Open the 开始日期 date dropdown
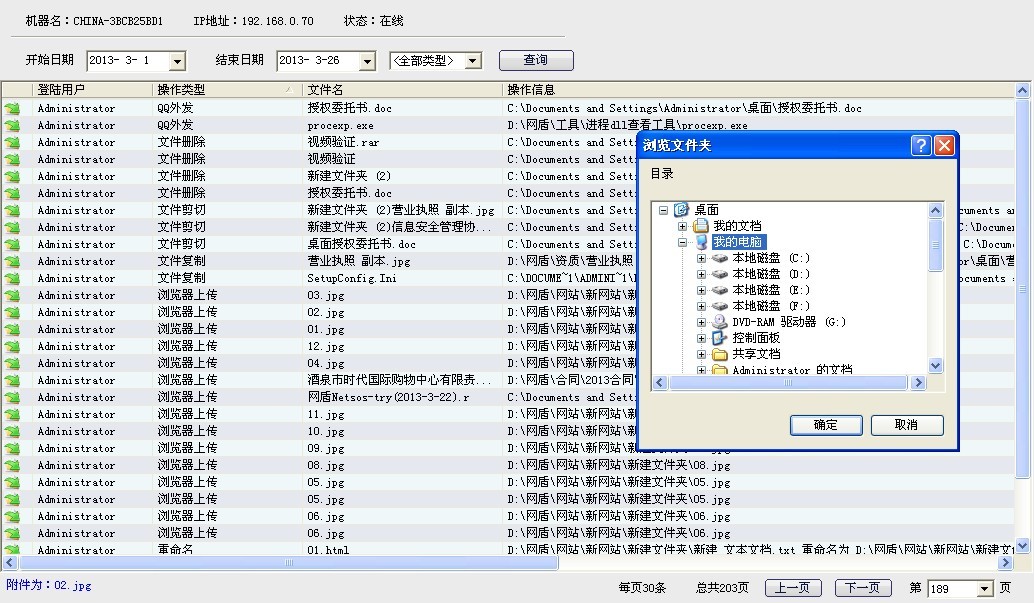This screenshot has width=1034, height=603. (178, 61)
